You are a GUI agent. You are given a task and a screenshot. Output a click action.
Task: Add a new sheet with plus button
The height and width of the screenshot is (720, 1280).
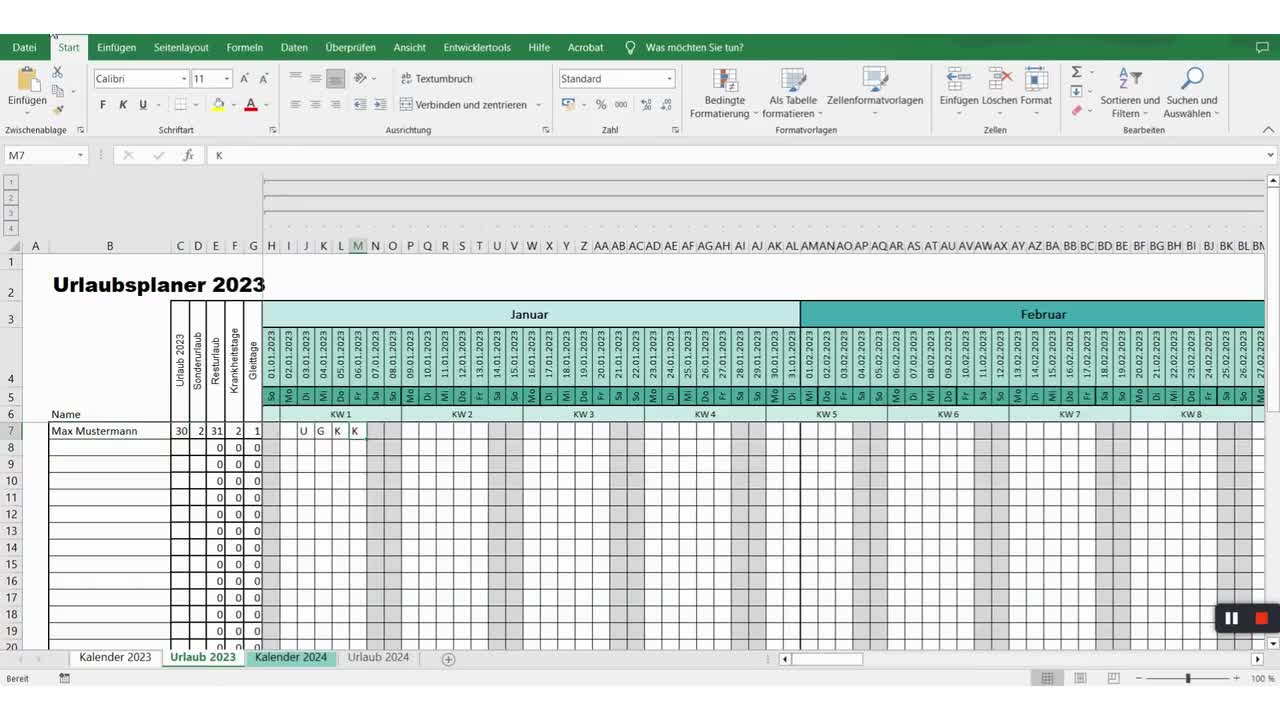click(x=448, y=659)
